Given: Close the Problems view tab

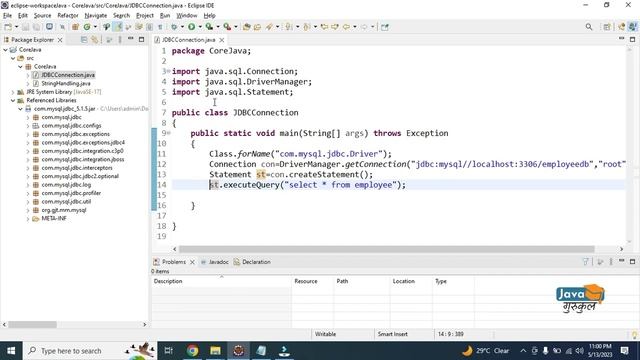Looking at the screenshot, I should click(192, 262).
